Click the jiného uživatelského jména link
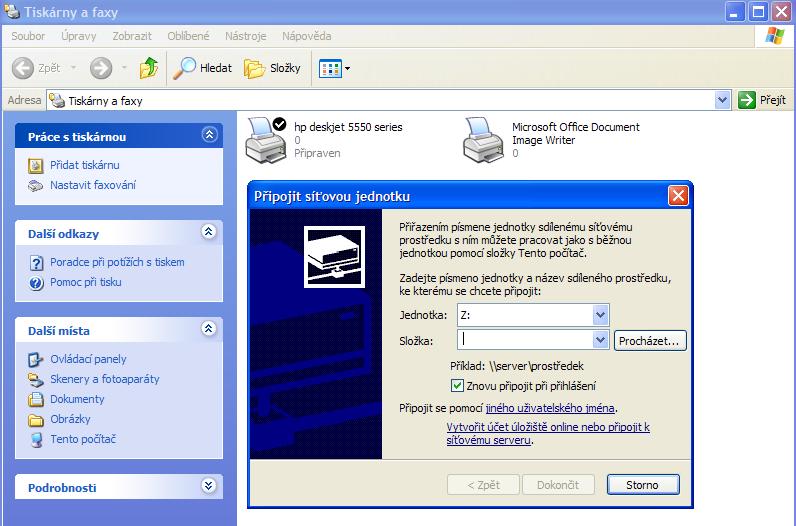This screenshot has width=796, height=526. click(x=550, y=408)
